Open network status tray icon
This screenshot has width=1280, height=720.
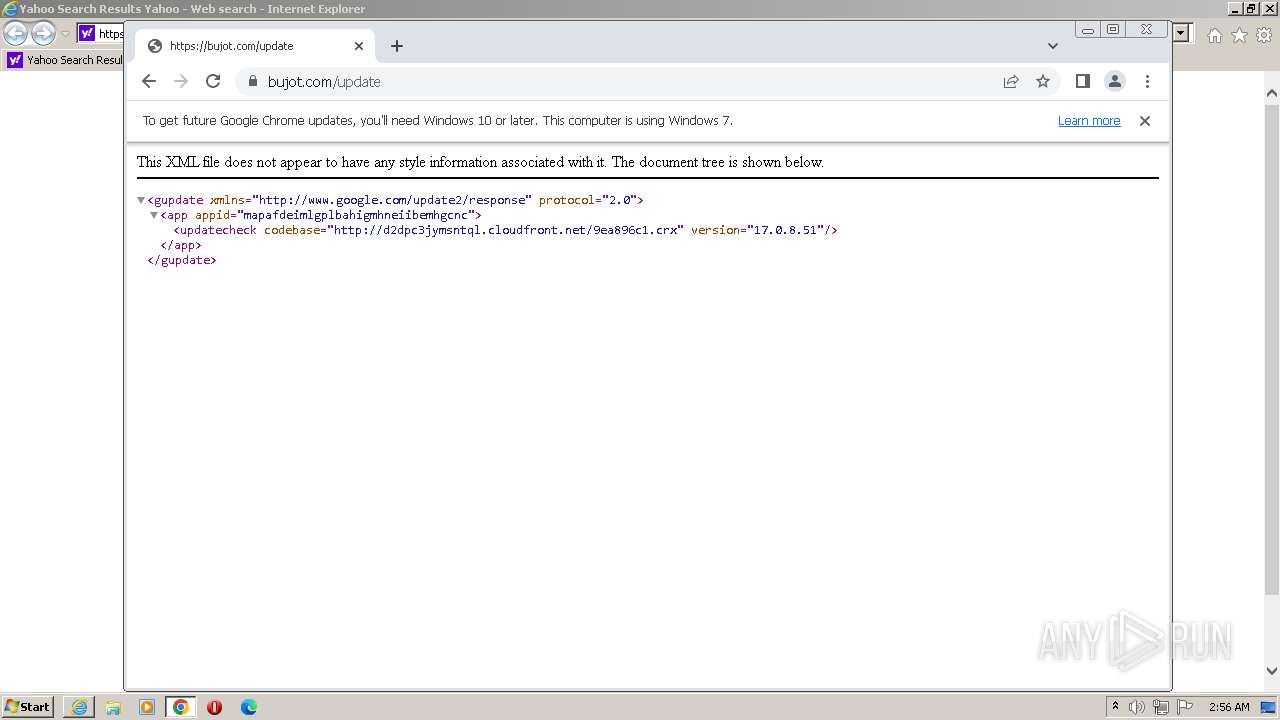click(x=1161, y=707)
